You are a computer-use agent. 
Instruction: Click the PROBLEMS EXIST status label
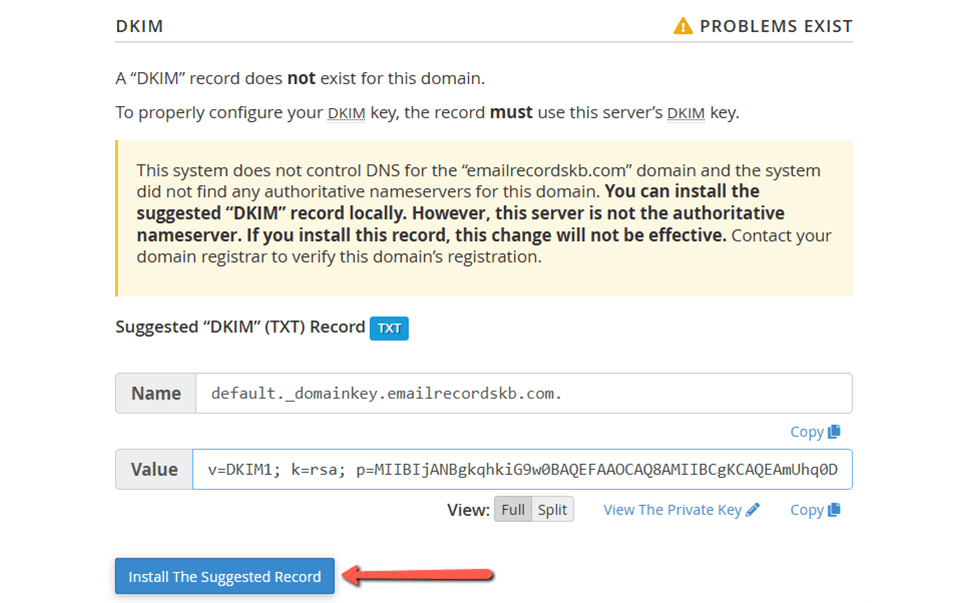pyautogui.click(x=775, y=26)
